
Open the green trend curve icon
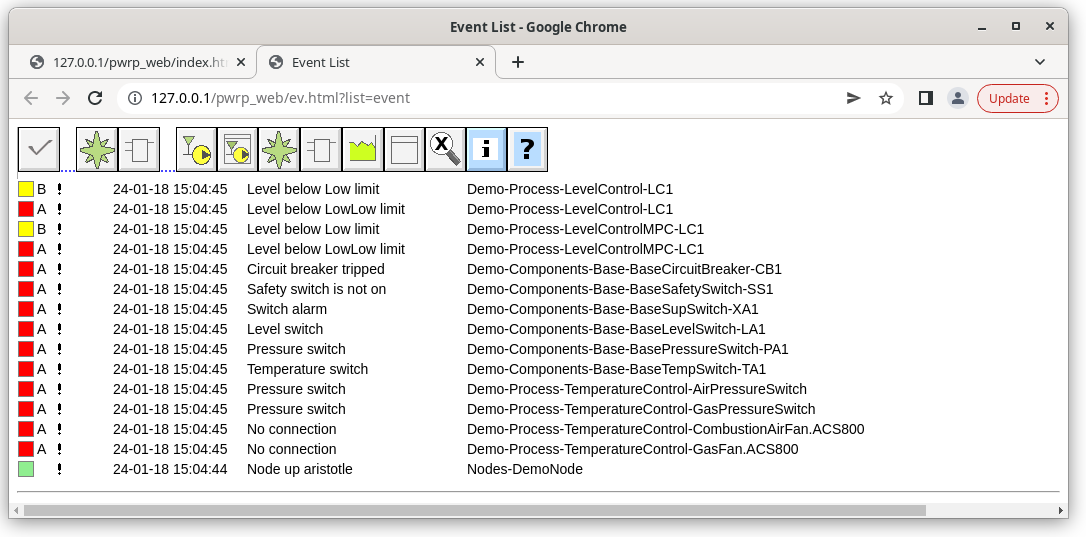362,149
